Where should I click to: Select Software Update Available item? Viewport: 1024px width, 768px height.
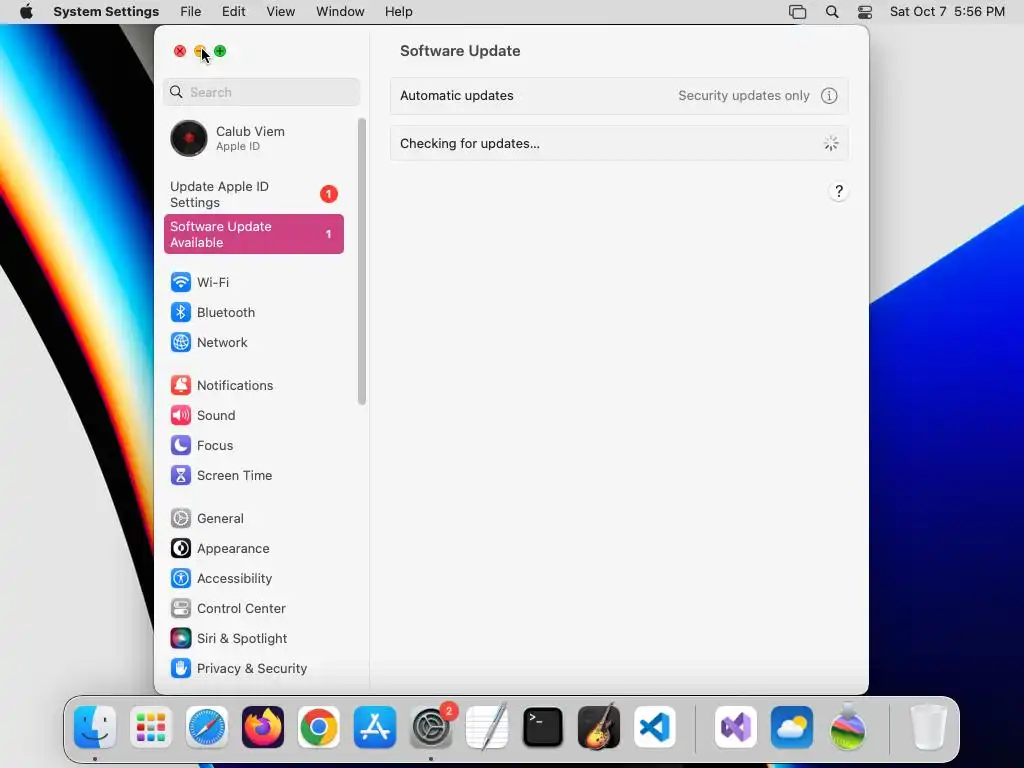(253, 234)
